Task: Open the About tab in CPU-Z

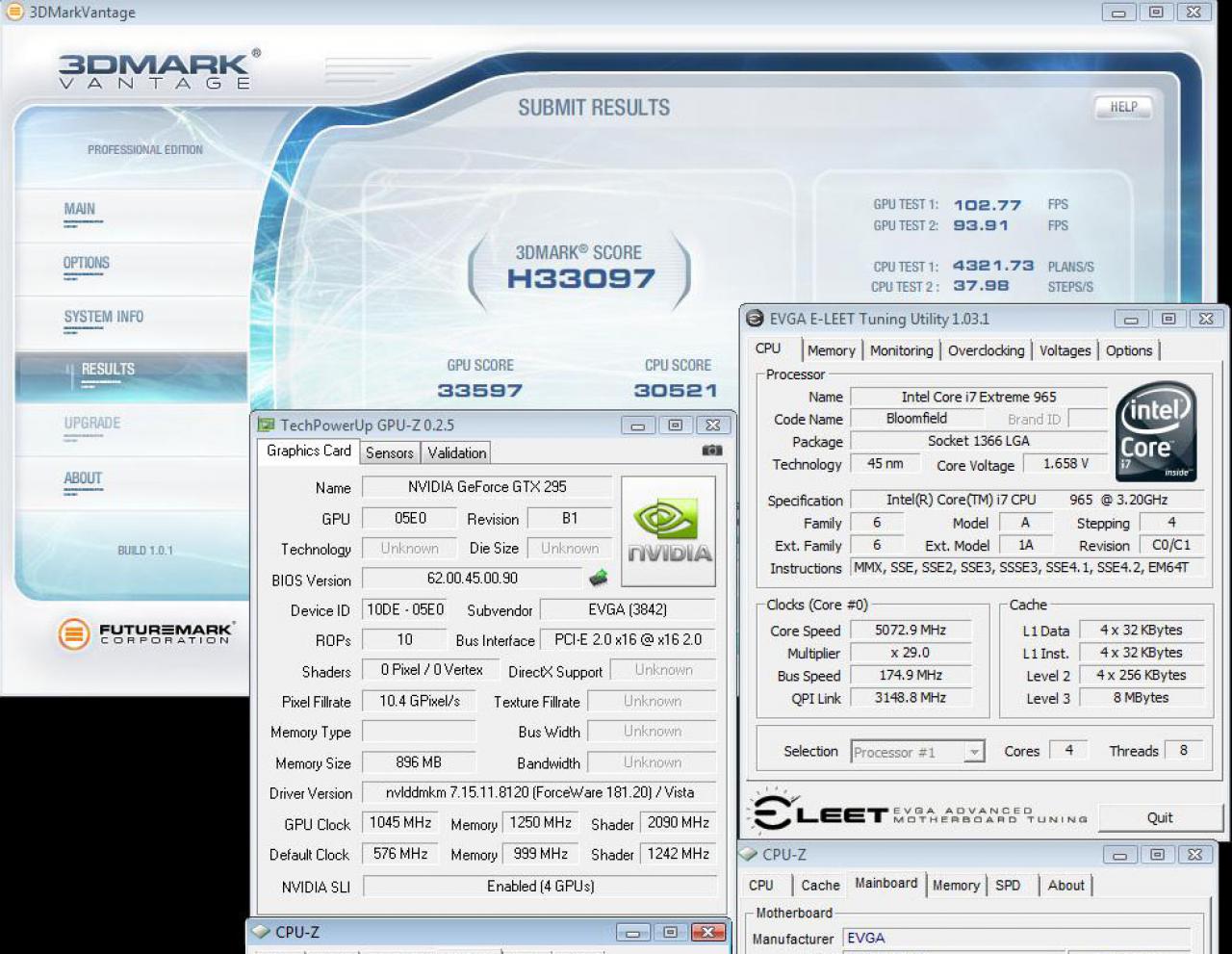Action: click(1065, 886)
